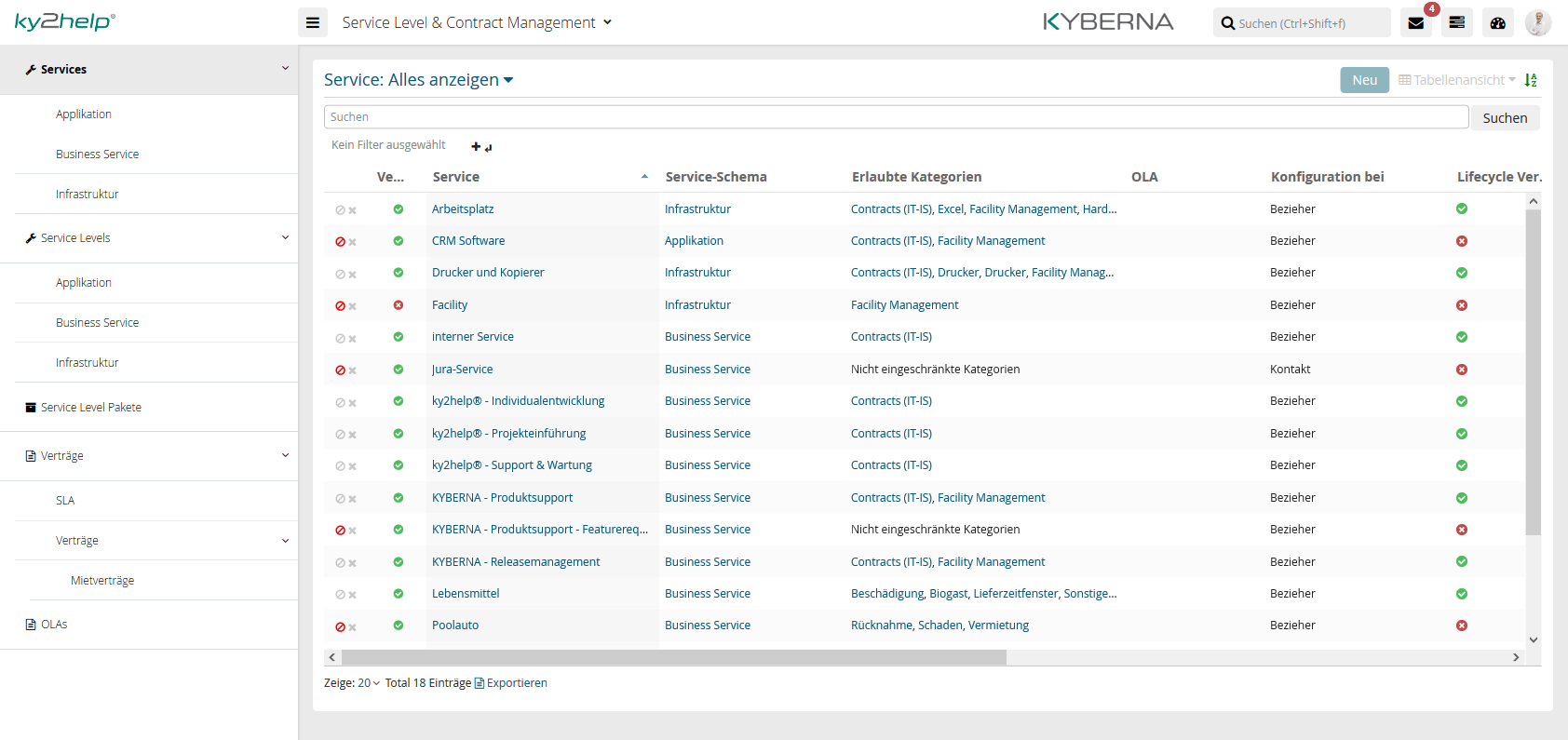This screenshot has width=1568, height=740.
Task: Click the Exportieren link
Action: tap(517, 683)
